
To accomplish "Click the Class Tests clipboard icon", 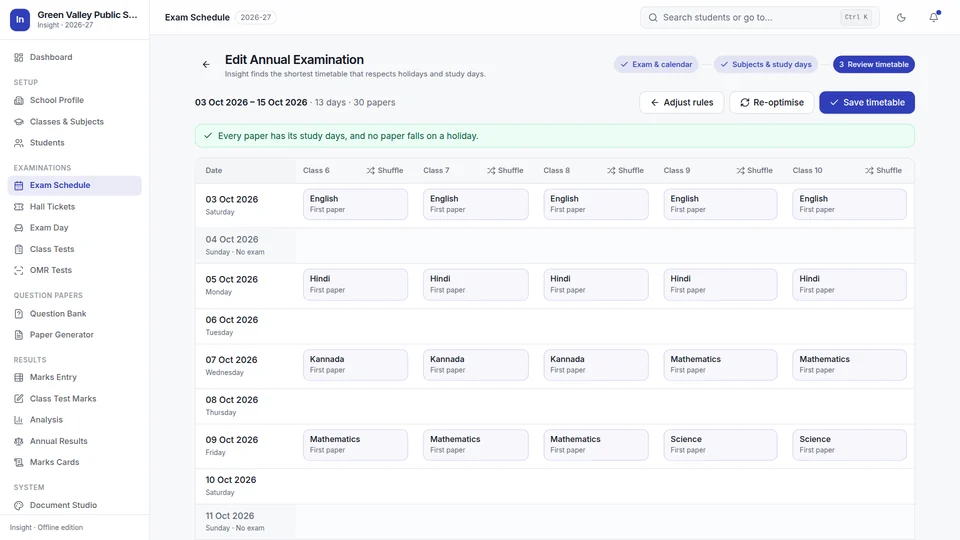I will 19,249.
